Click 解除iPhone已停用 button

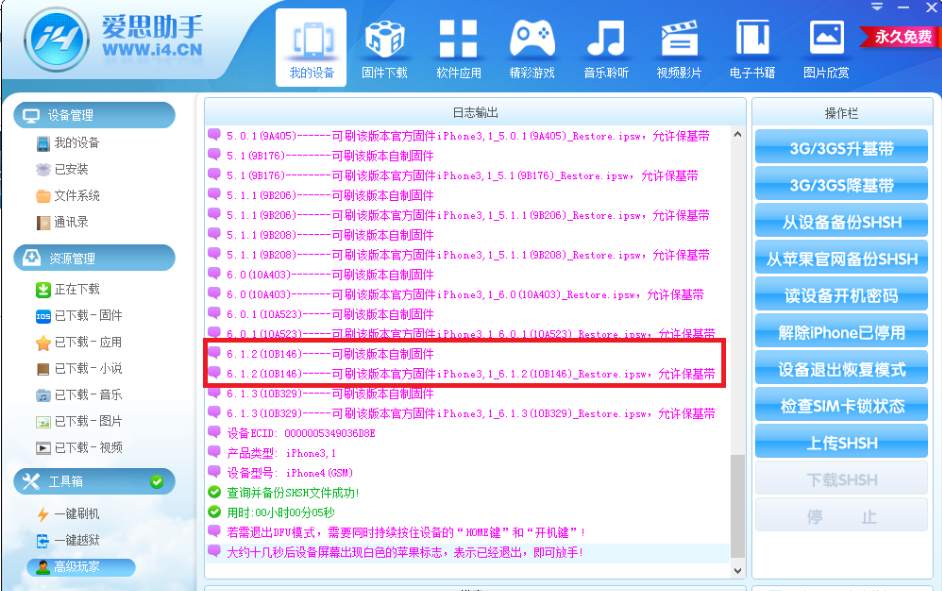click(841, 332)
